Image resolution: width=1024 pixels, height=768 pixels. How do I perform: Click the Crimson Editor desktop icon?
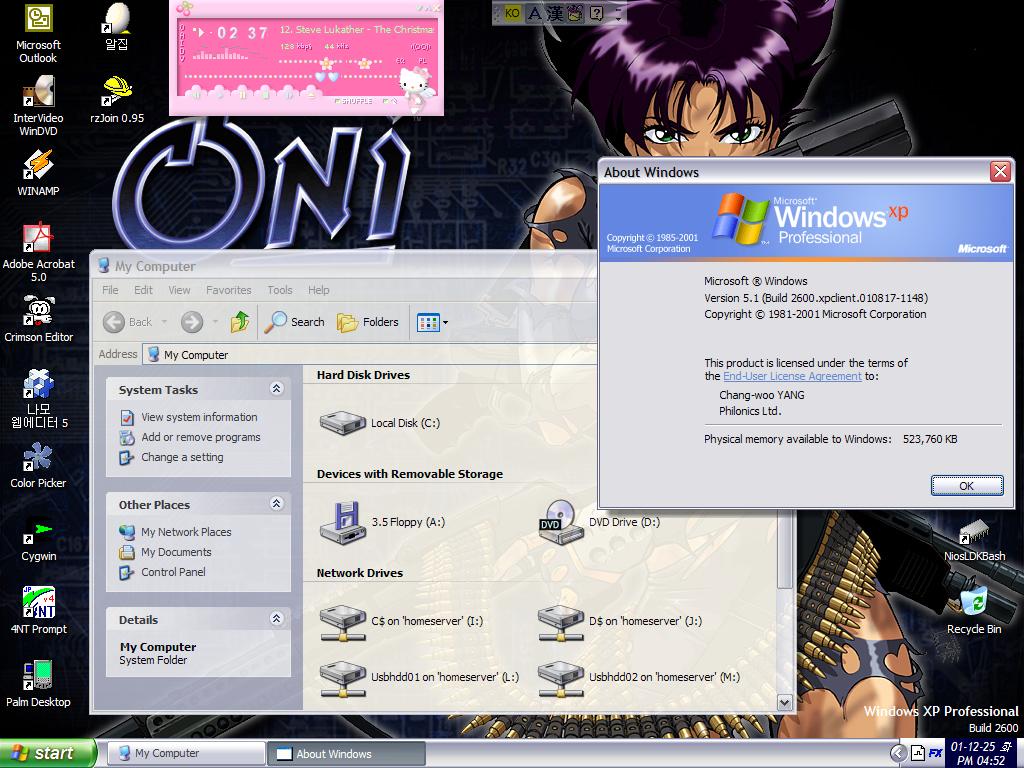point(38,312)
